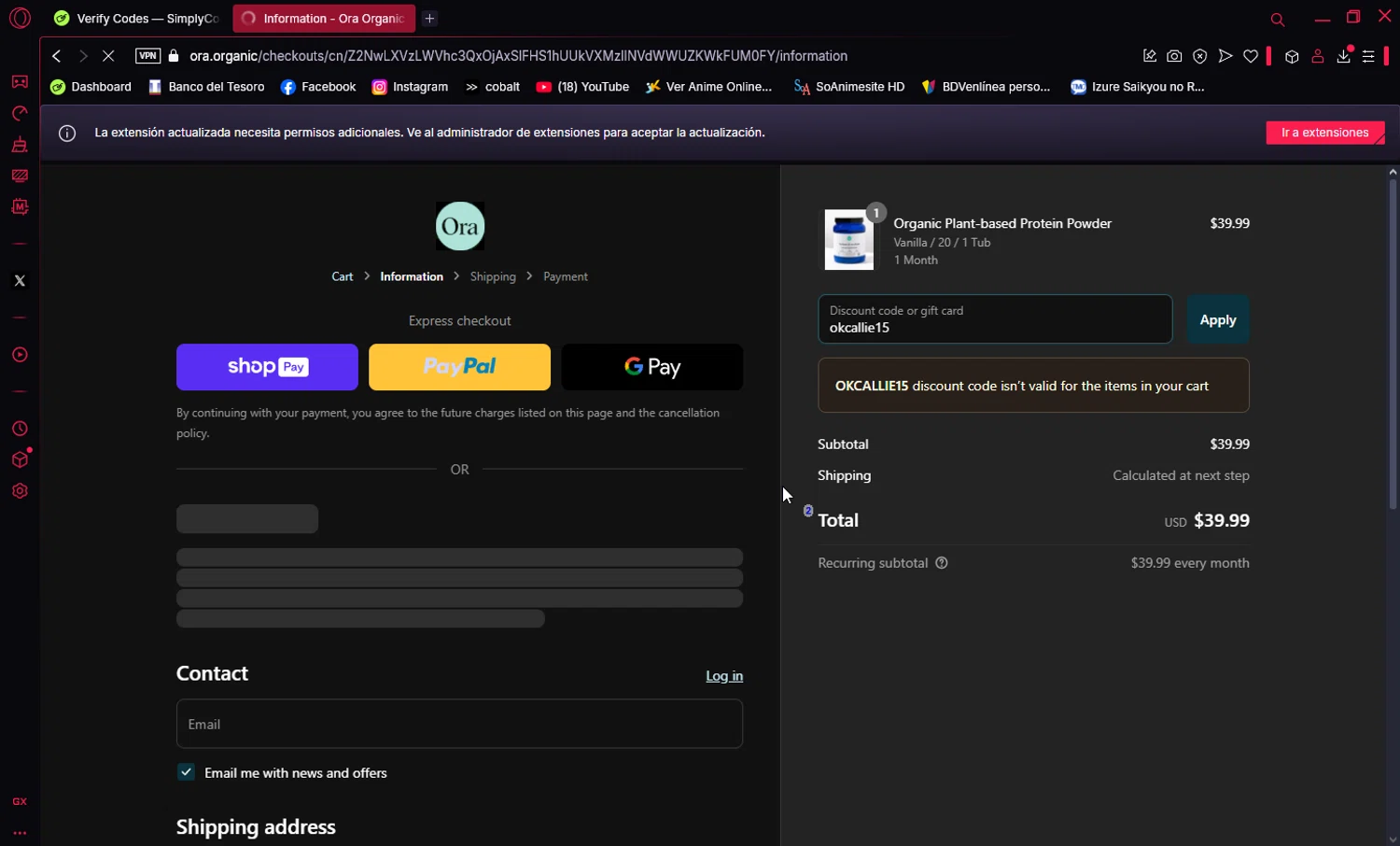The width and height of the screenshot is (1400, 846).
Task: Click the Shipping breadcrumb
Action: pos(493,276)
